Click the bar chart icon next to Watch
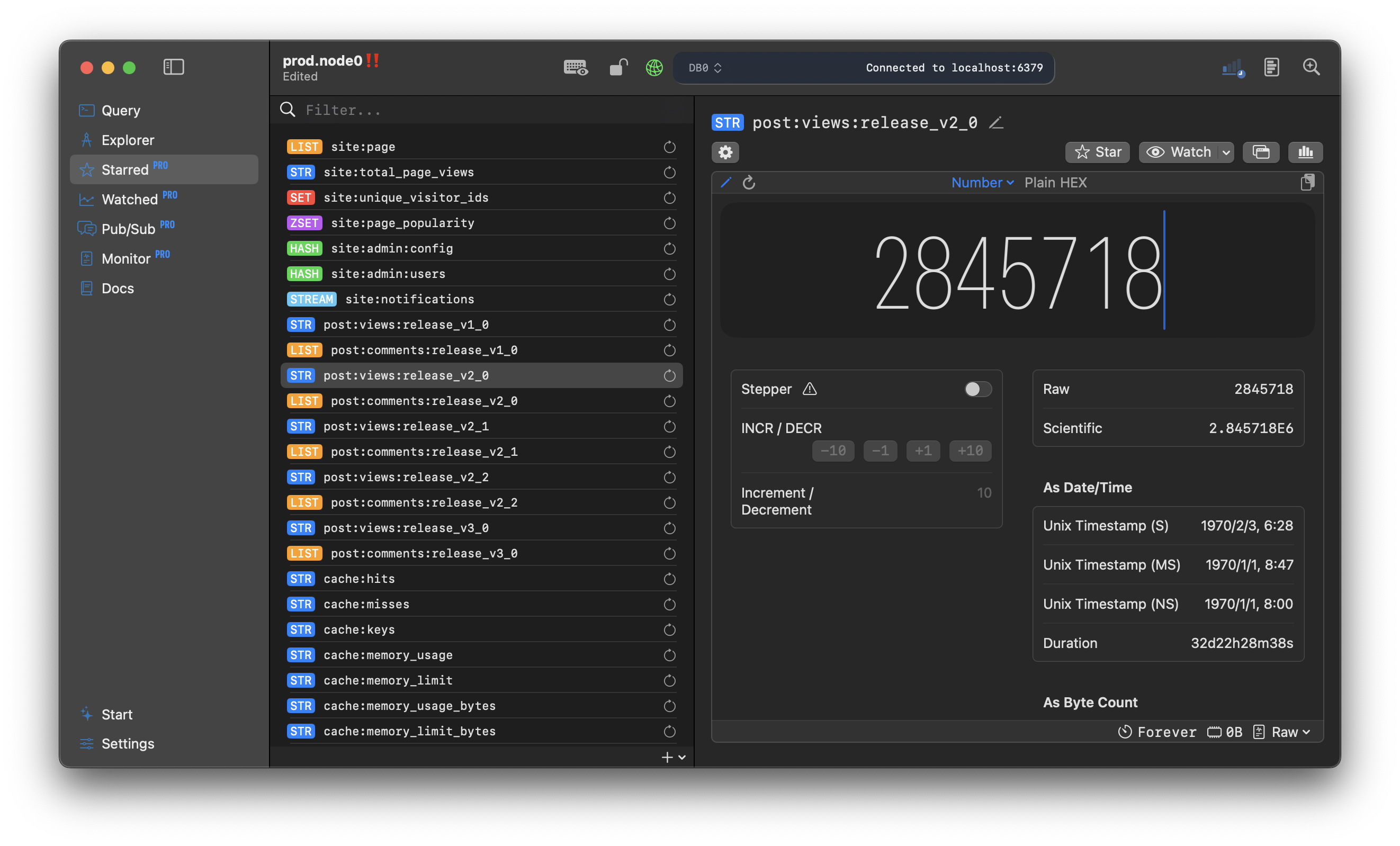 1305,152
